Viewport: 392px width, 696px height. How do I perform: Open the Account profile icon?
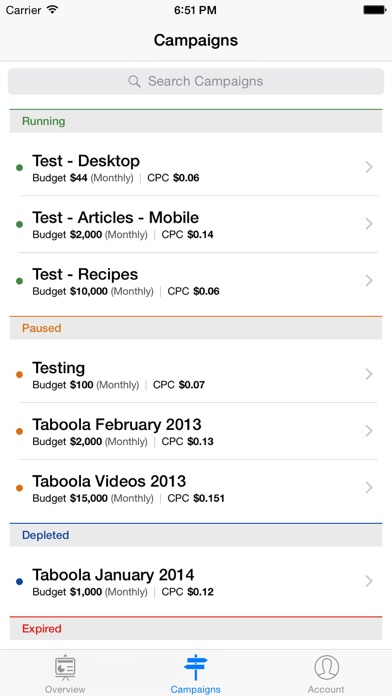coord(326,668)
